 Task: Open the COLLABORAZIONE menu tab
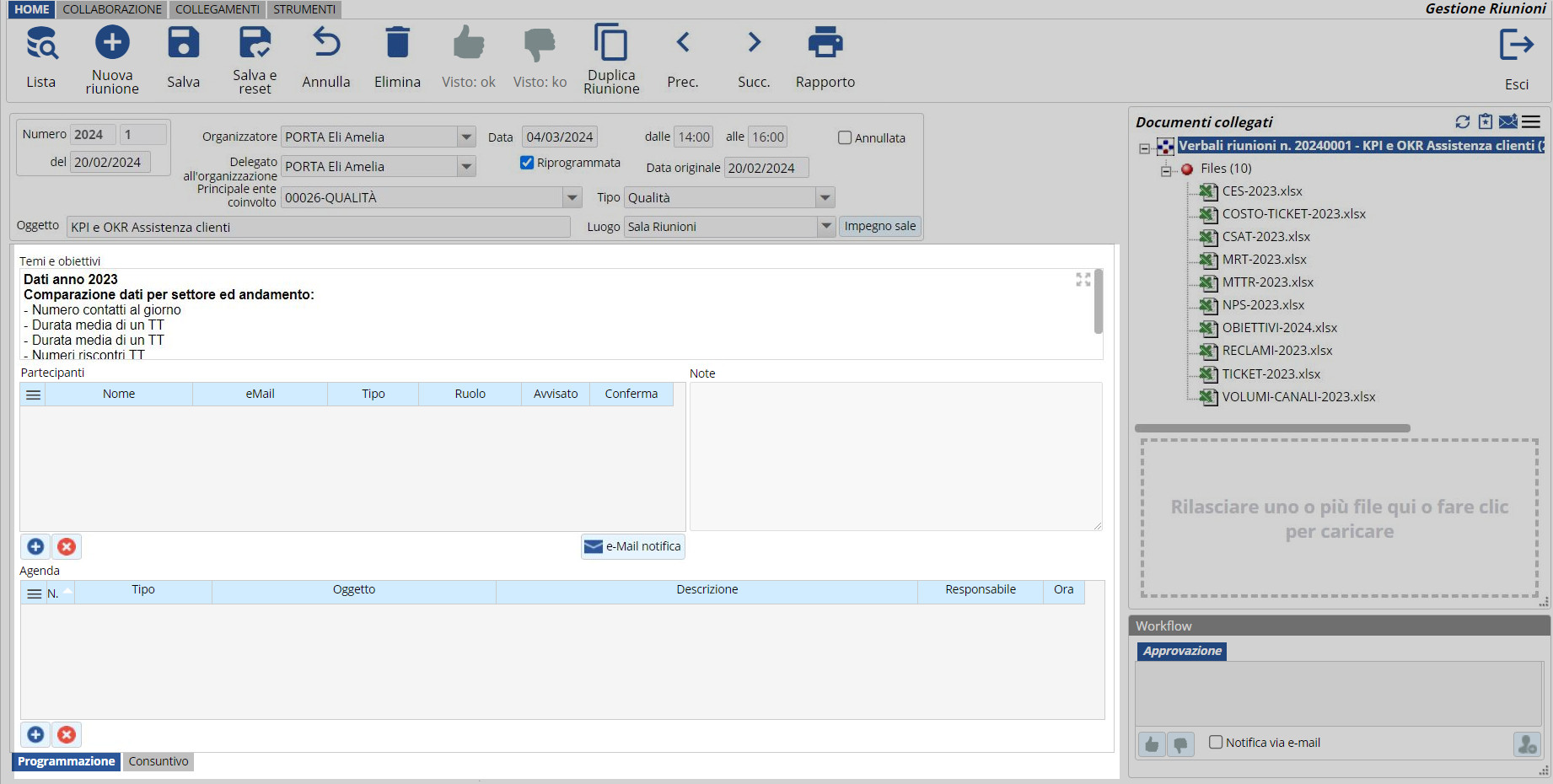click(112, 9)
